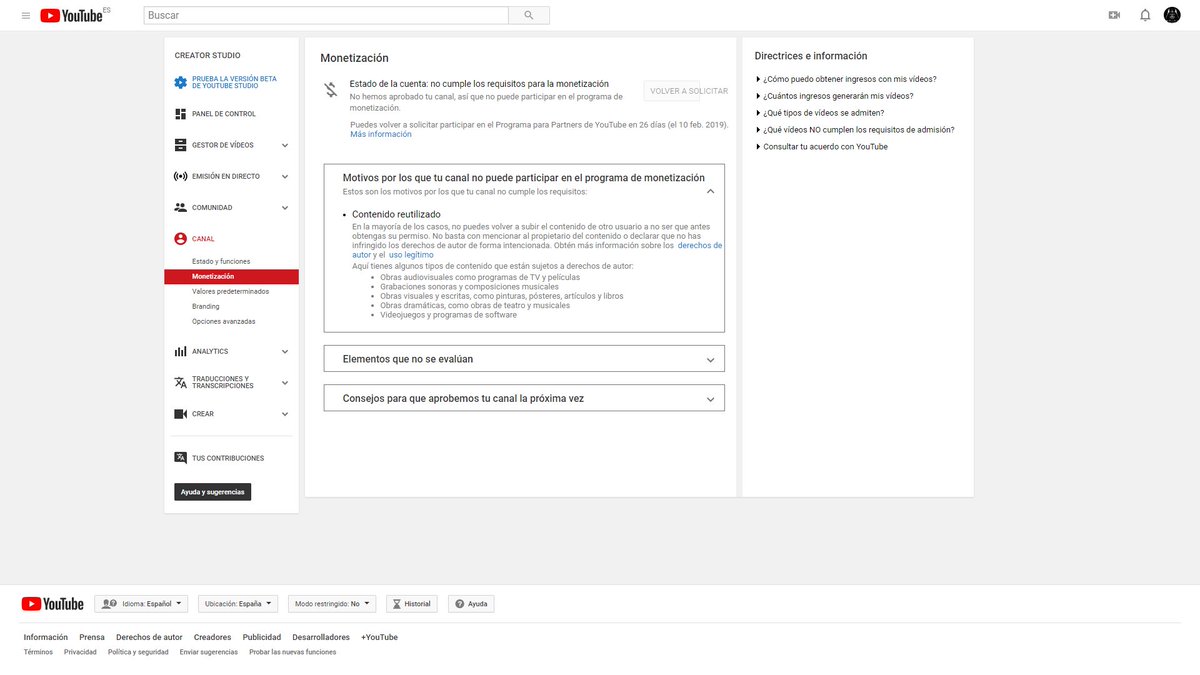Viewport: 1200px width, 675px height.
Task: Click the search magnifier button
Action: pyautogui.click(x=529, y=15)
